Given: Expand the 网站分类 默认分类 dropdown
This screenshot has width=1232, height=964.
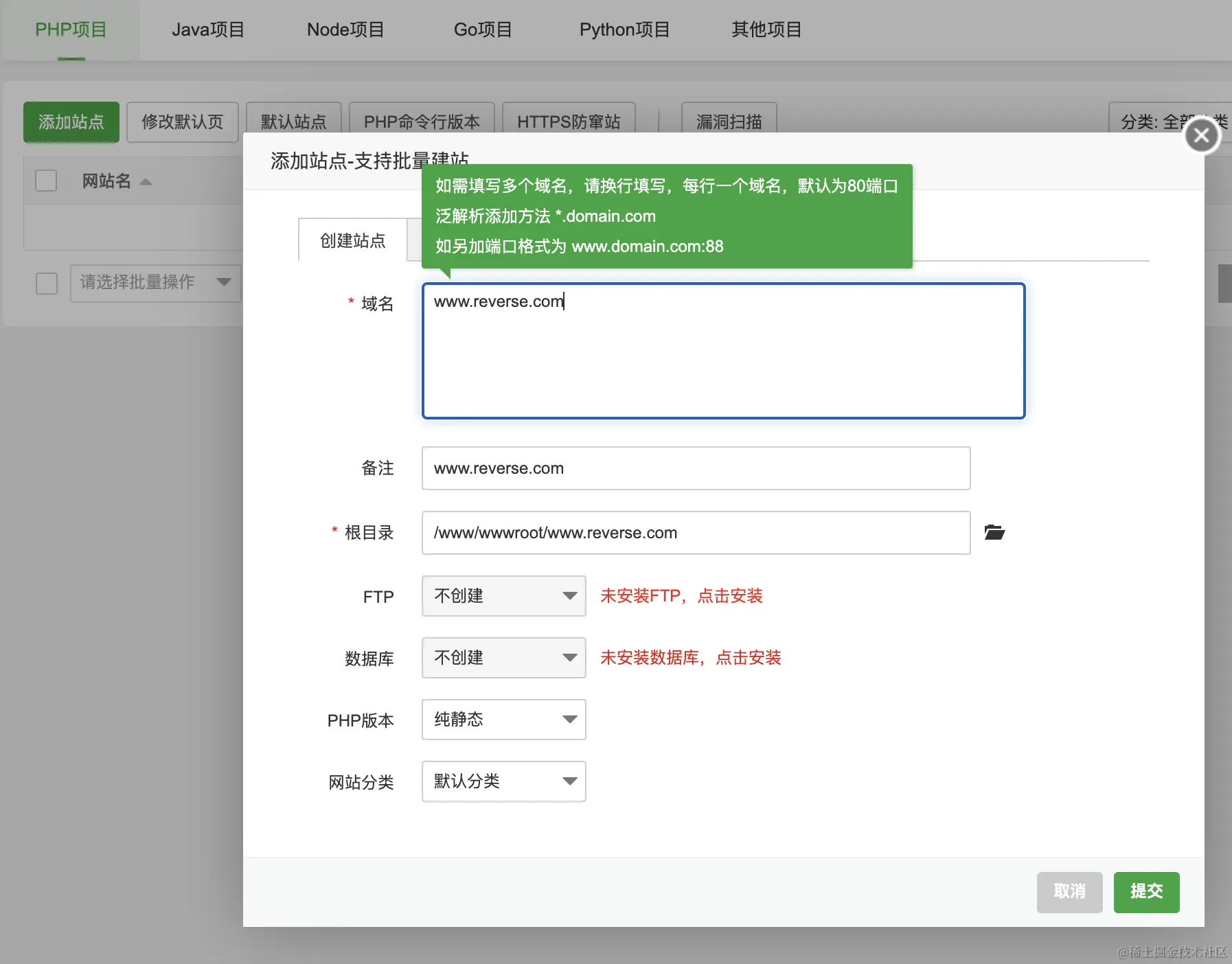Looking at the screenshot, I should point(504,781).
